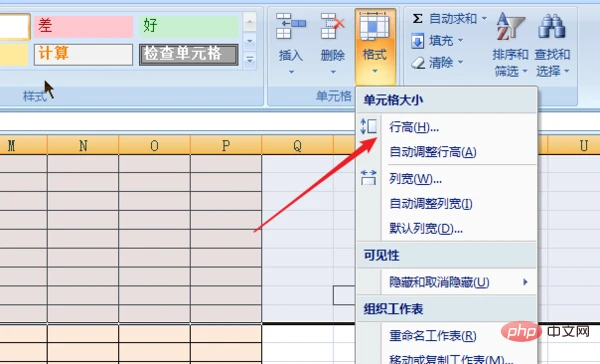Select column Q header

tap(297, 145)
